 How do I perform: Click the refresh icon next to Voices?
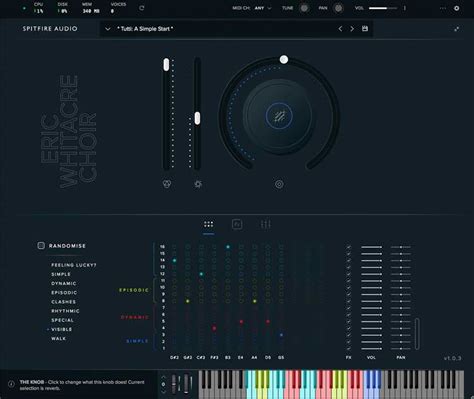click(x=142, y=8)
